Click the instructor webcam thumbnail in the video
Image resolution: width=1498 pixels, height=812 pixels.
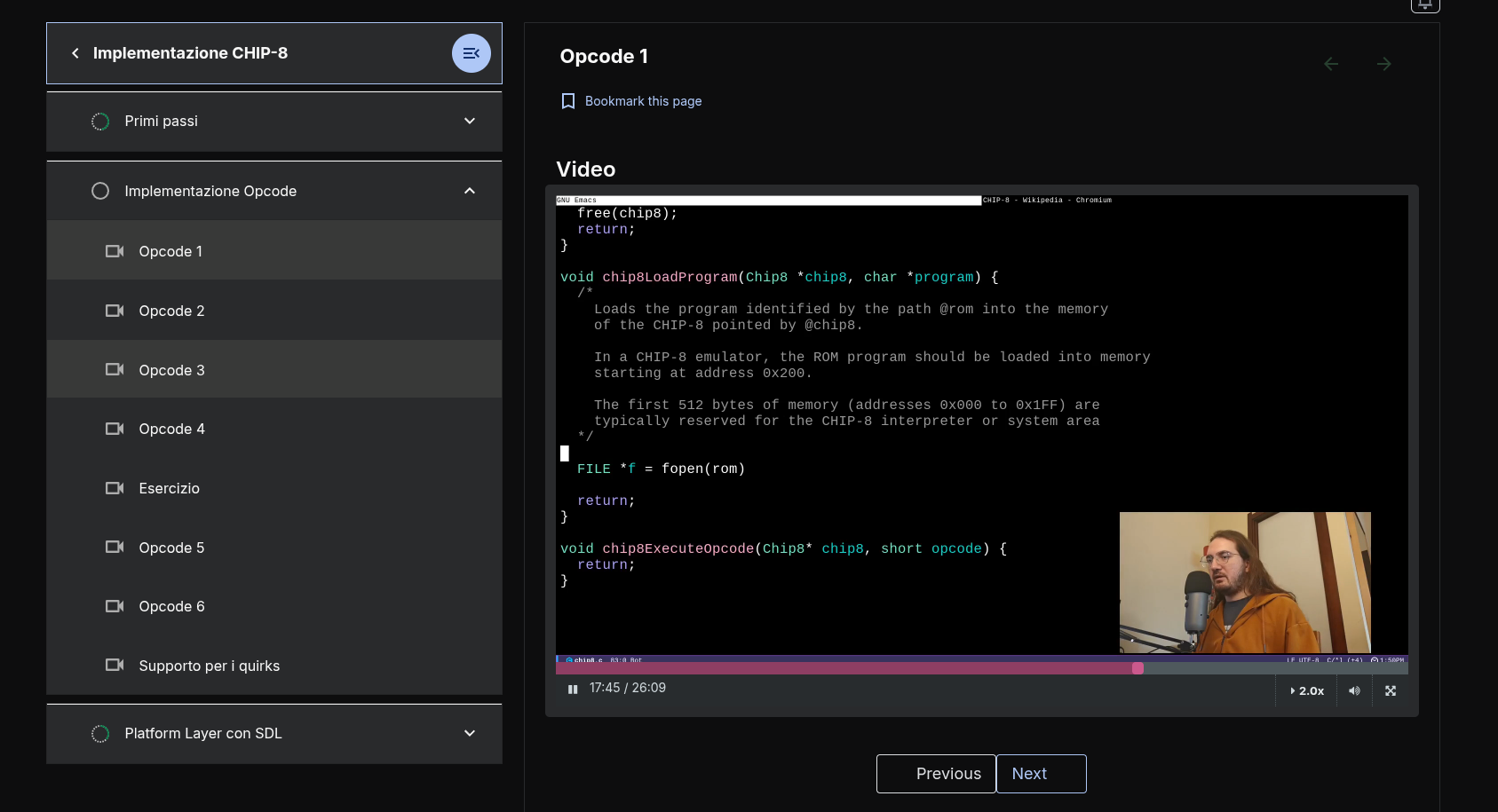click(1245, 582)
